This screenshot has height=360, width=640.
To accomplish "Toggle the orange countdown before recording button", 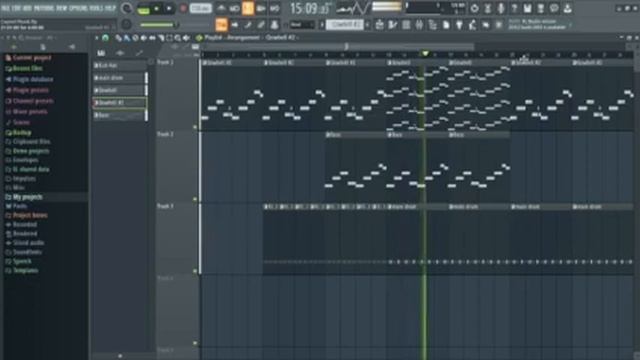I will click(247, 8).
